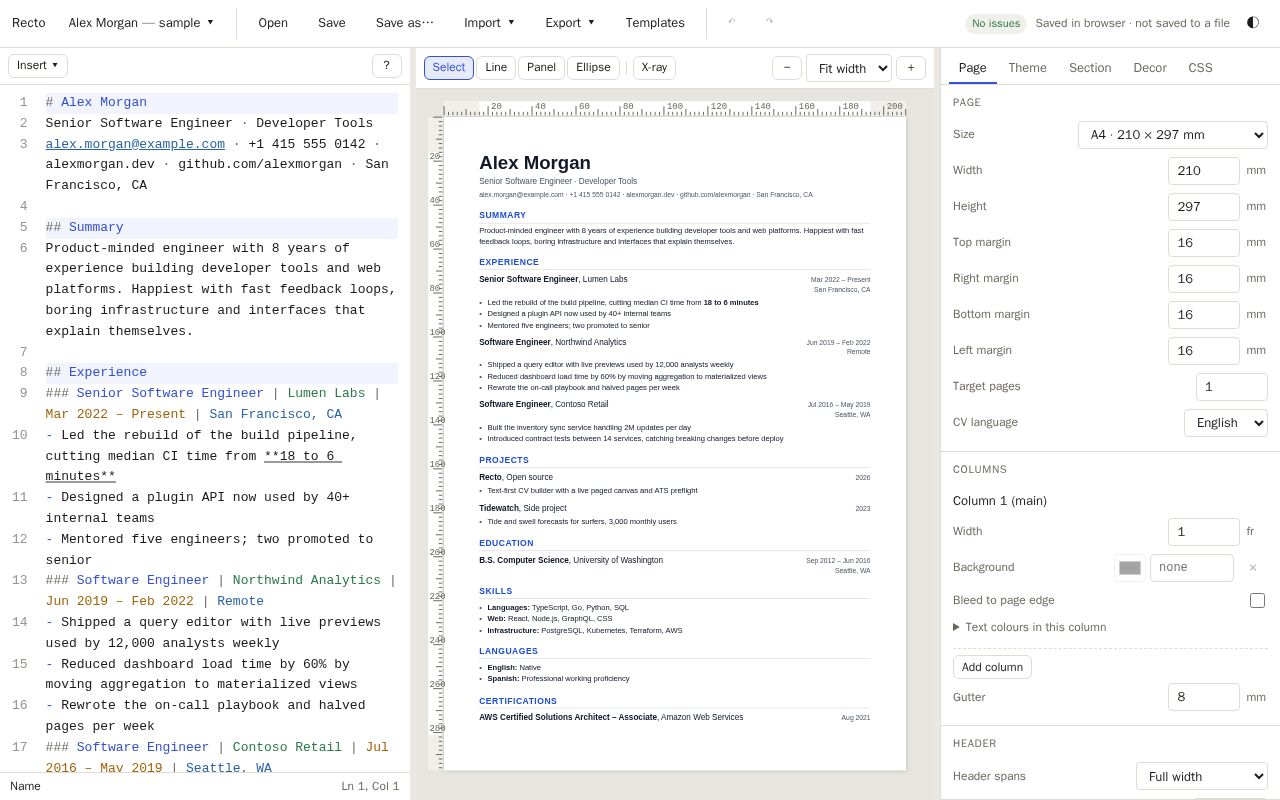Switch to the Decor tab
The image size is (1280, 800).
[1150, 68]
